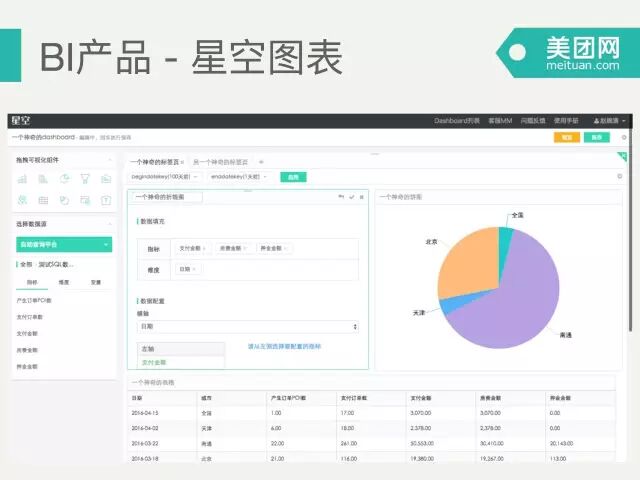The image size is (640, 480).
Task: Click the 2016-04-15 date cell
Action: (145, 413)
